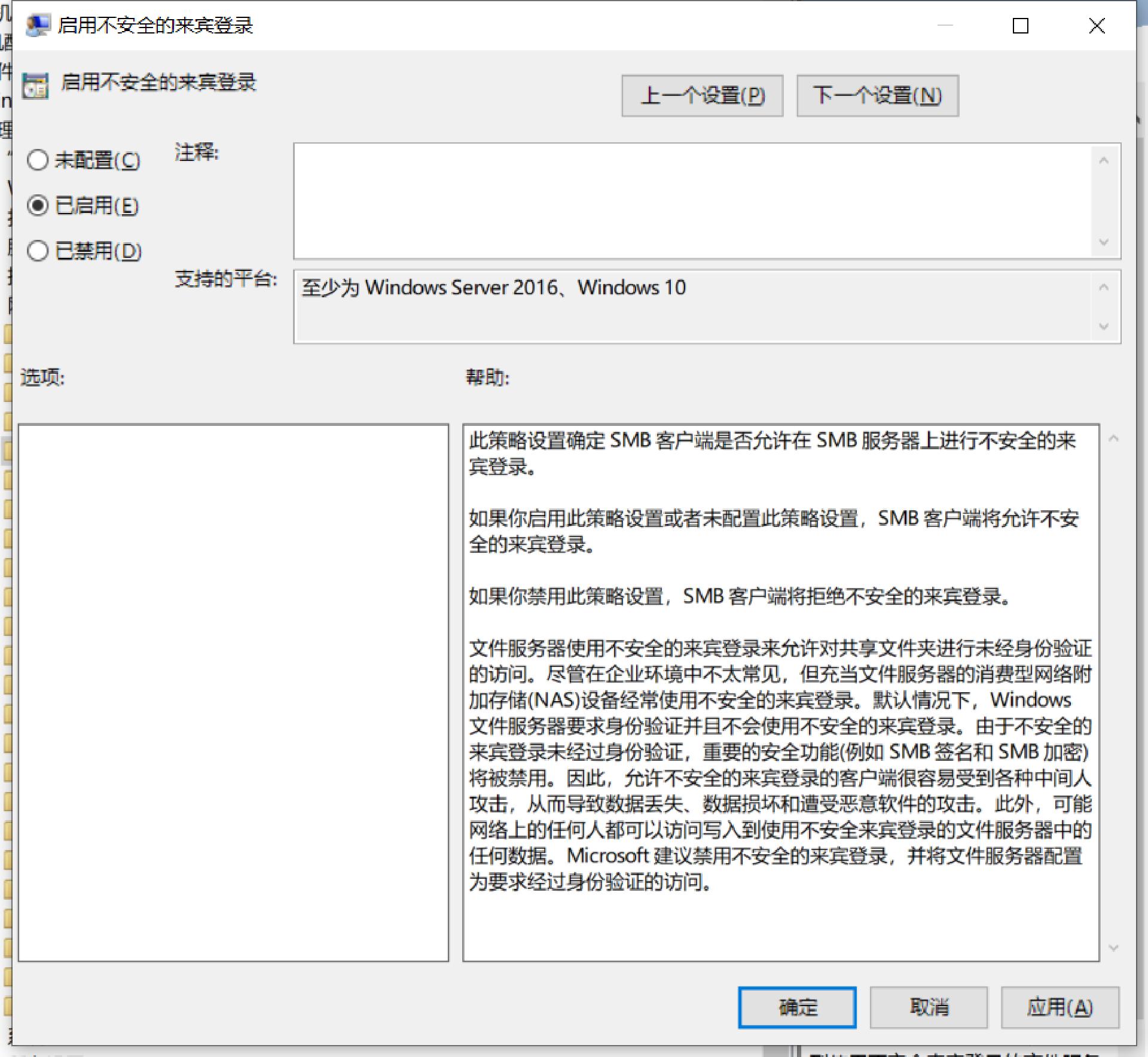Click up arrow of help text scrollbar
Viewport: 1148px width, 1057px height.
click(x=1113, y=438)
